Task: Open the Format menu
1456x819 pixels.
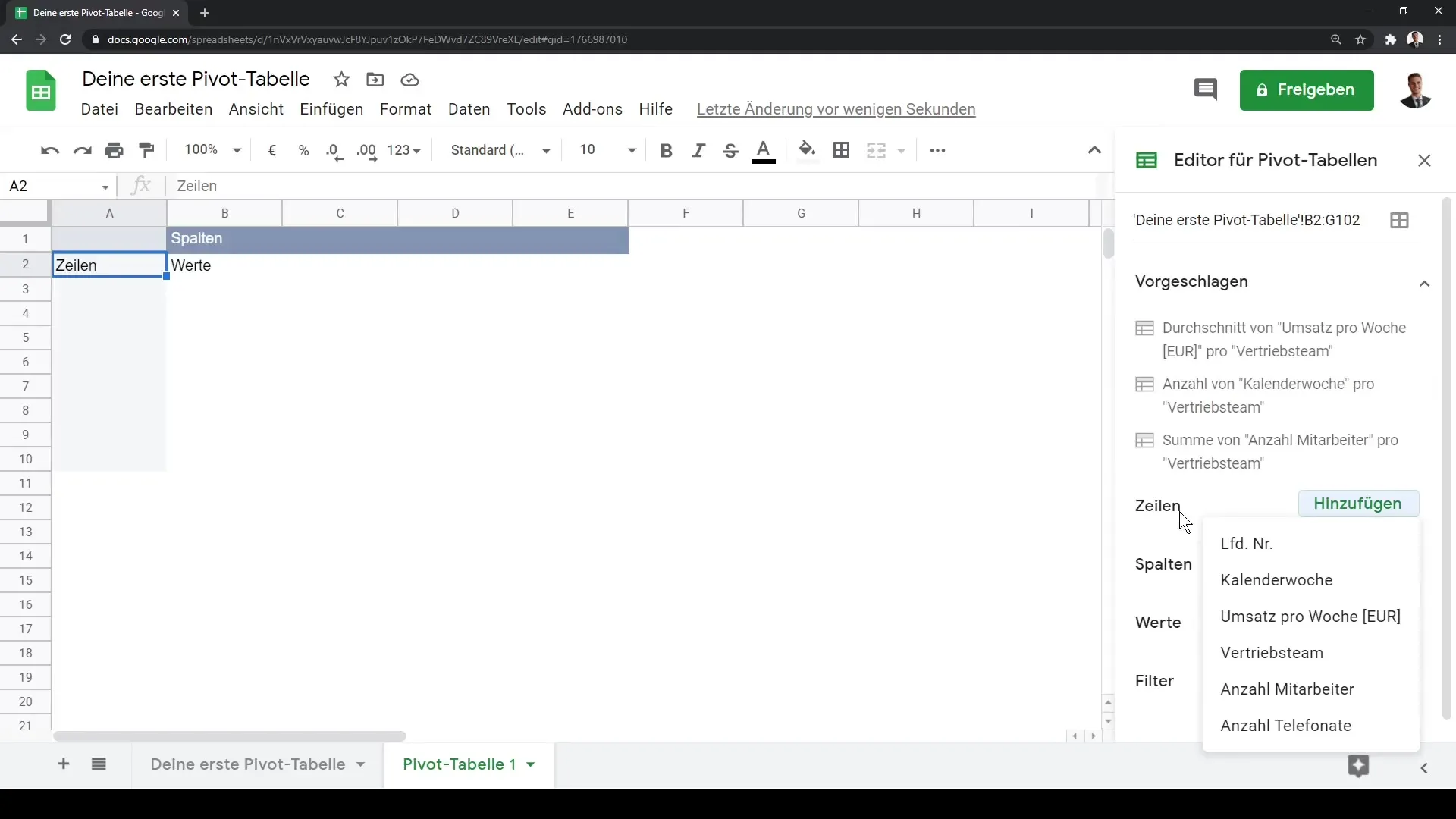Action: pos(406,109)
